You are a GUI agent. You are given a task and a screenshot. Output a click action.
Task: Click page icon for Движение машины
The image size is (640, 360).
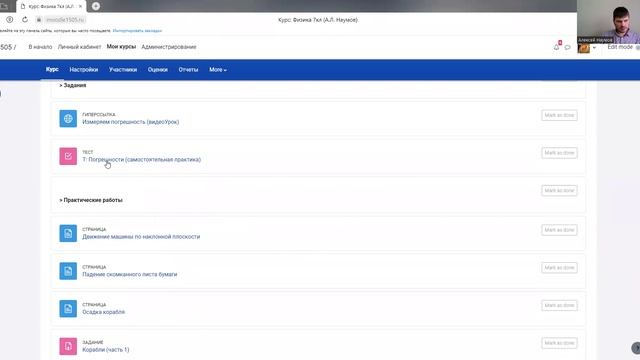click(x=68, y=233)
